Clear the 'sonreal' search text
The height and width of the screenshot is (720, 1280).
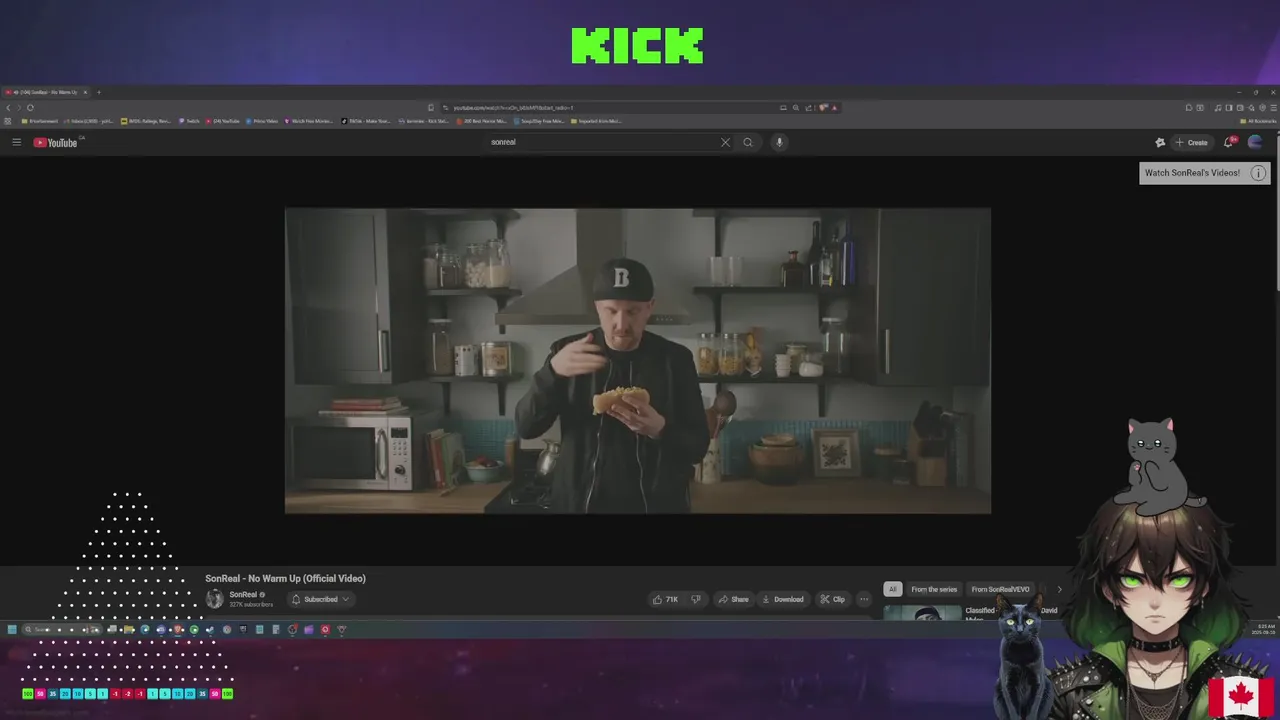click(725, 142)
